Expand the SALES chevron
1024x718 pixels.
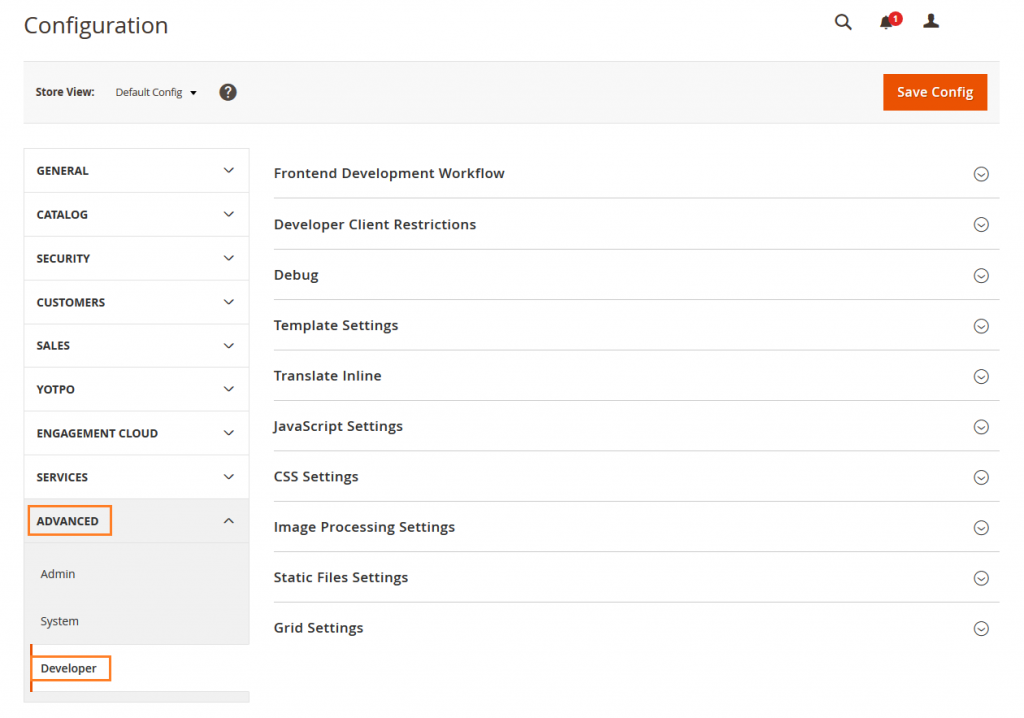point(229,346)
